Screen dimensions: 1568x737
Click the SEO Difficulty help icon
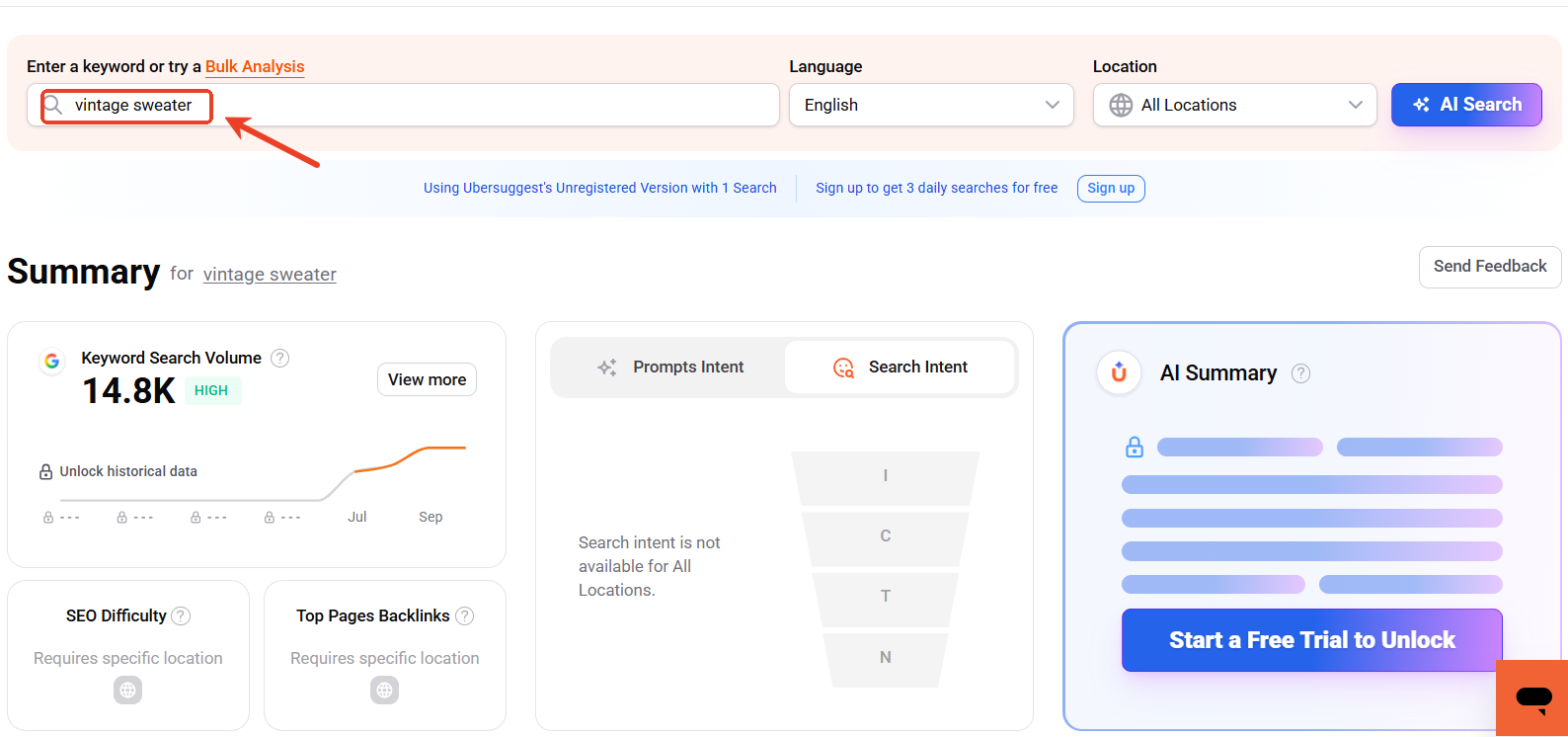(181, 615)
